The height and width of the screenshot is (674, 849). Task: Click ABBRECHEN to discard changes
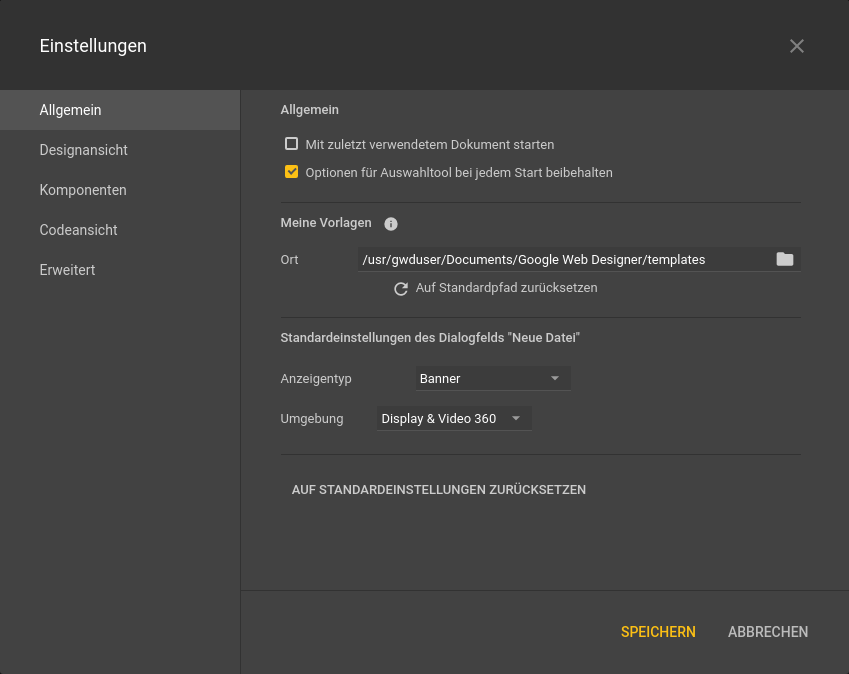pos(767,631)
